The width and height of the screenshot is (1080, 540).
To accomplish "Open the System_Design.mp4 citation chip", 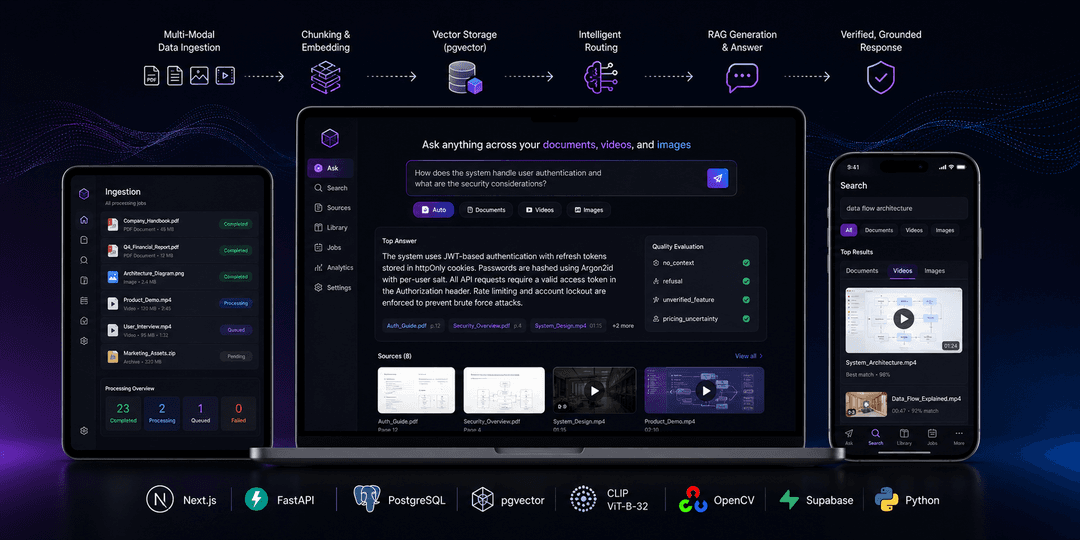I will (x=568, y=326).
